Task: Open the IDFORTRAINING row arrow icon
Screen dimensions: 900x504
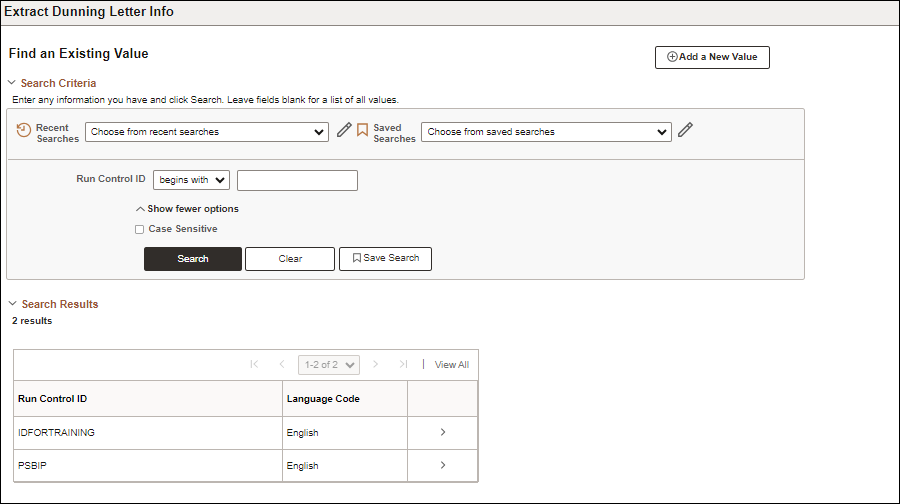Action: (443, 432)
